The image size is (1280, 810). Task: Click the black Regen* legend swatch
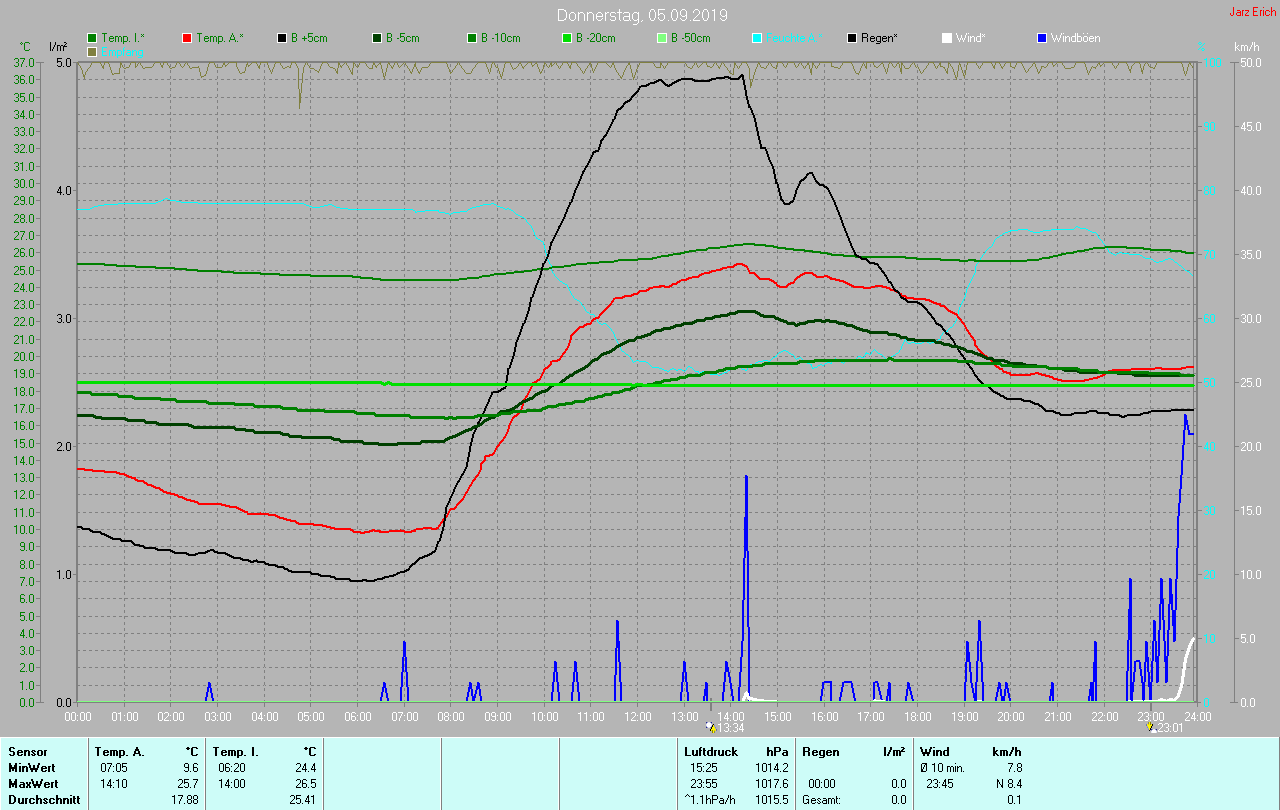click(x=852, y=38)
